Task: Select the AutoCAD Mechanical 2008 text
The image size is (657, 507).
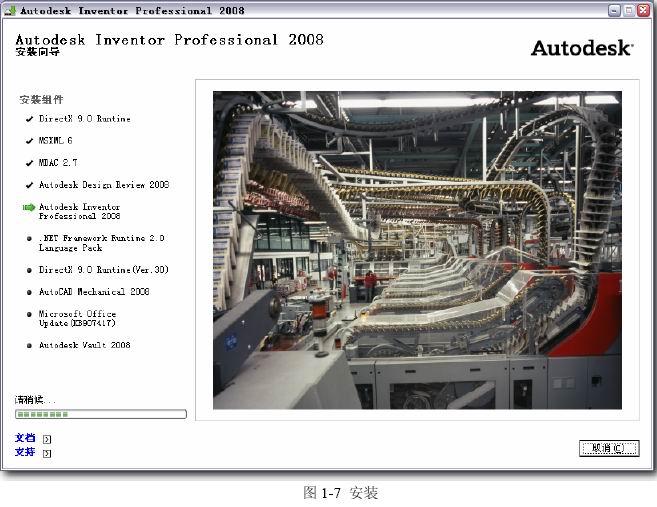Action: point(94,292)
